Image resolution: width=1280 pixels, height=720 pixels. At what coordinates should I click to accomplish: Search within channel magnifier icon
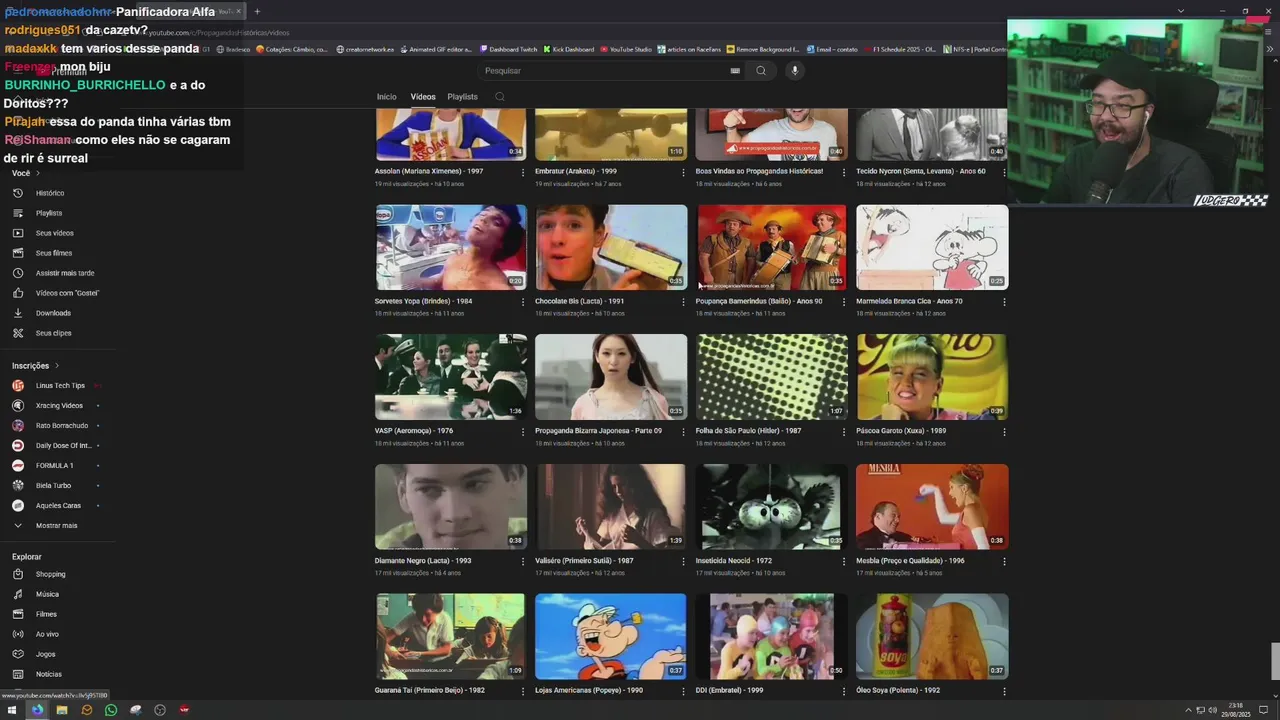(500, 97)
